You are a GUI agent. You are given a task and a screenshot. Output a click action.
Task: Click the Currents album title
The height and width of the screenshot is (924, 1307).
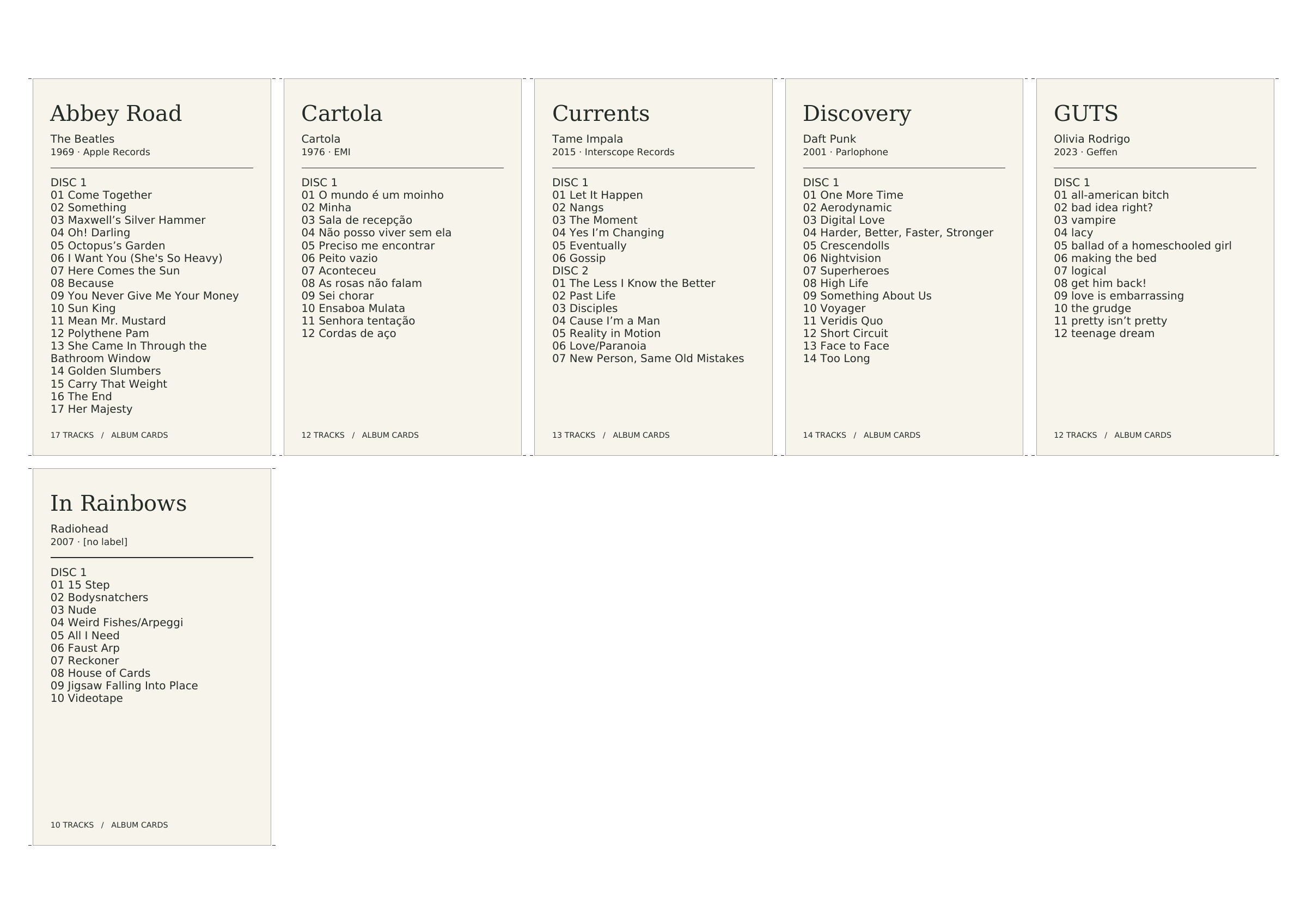(601, 114)
